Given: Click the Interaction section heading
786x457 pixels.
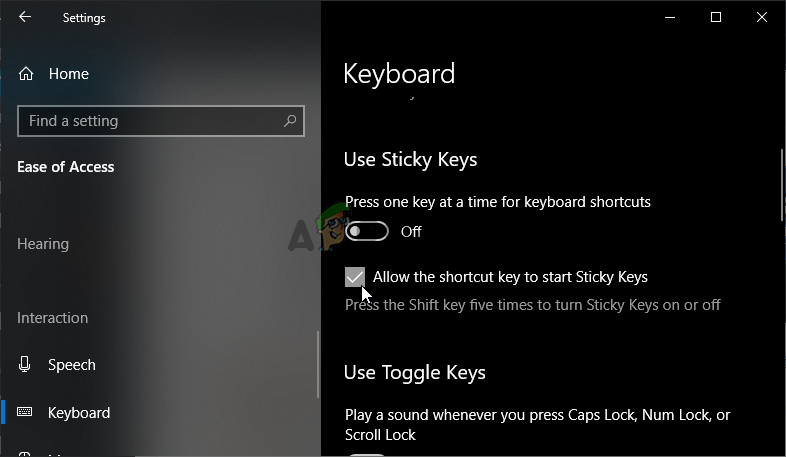Looking at the screenshot, I should 53,318.
